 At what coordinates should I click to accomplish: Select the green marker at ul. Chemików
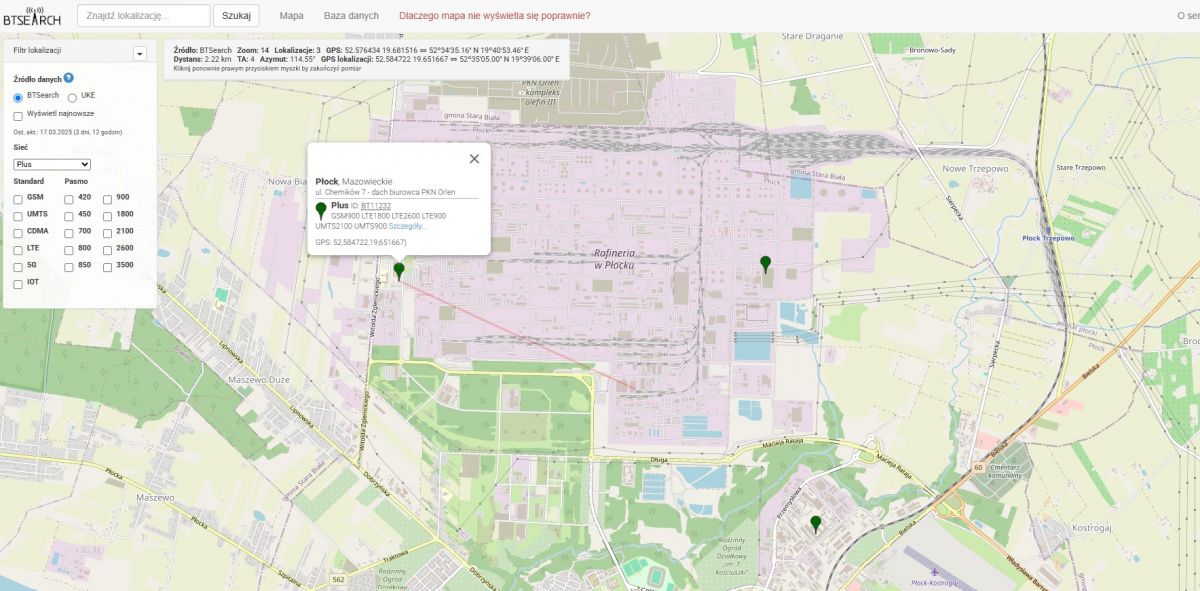[x=399, y=270]
